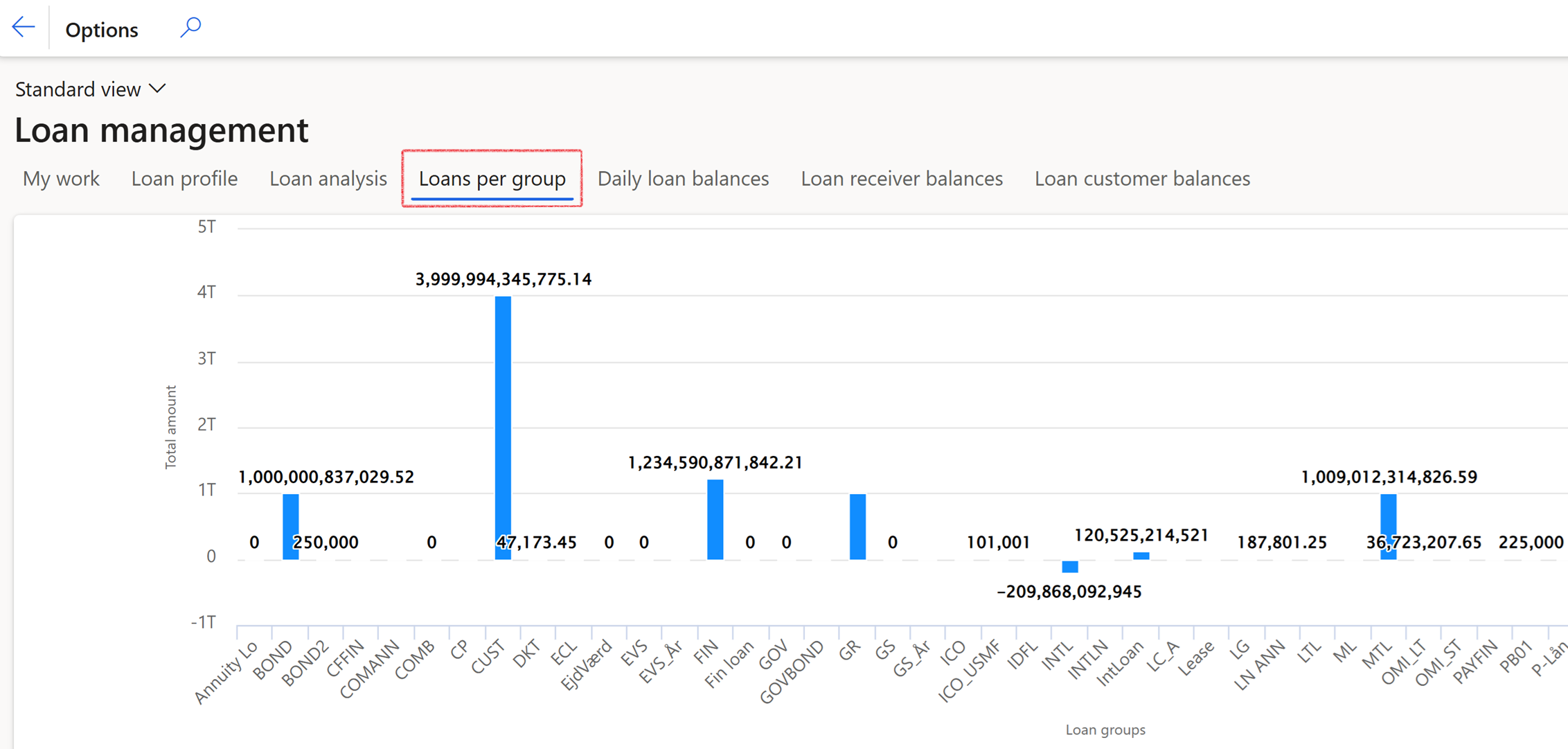The width and height of the screenshot is (1568, 749).
Task: Click the highlighted Loans per group tab
Action: pyautogui.click(x=491, y=178)
